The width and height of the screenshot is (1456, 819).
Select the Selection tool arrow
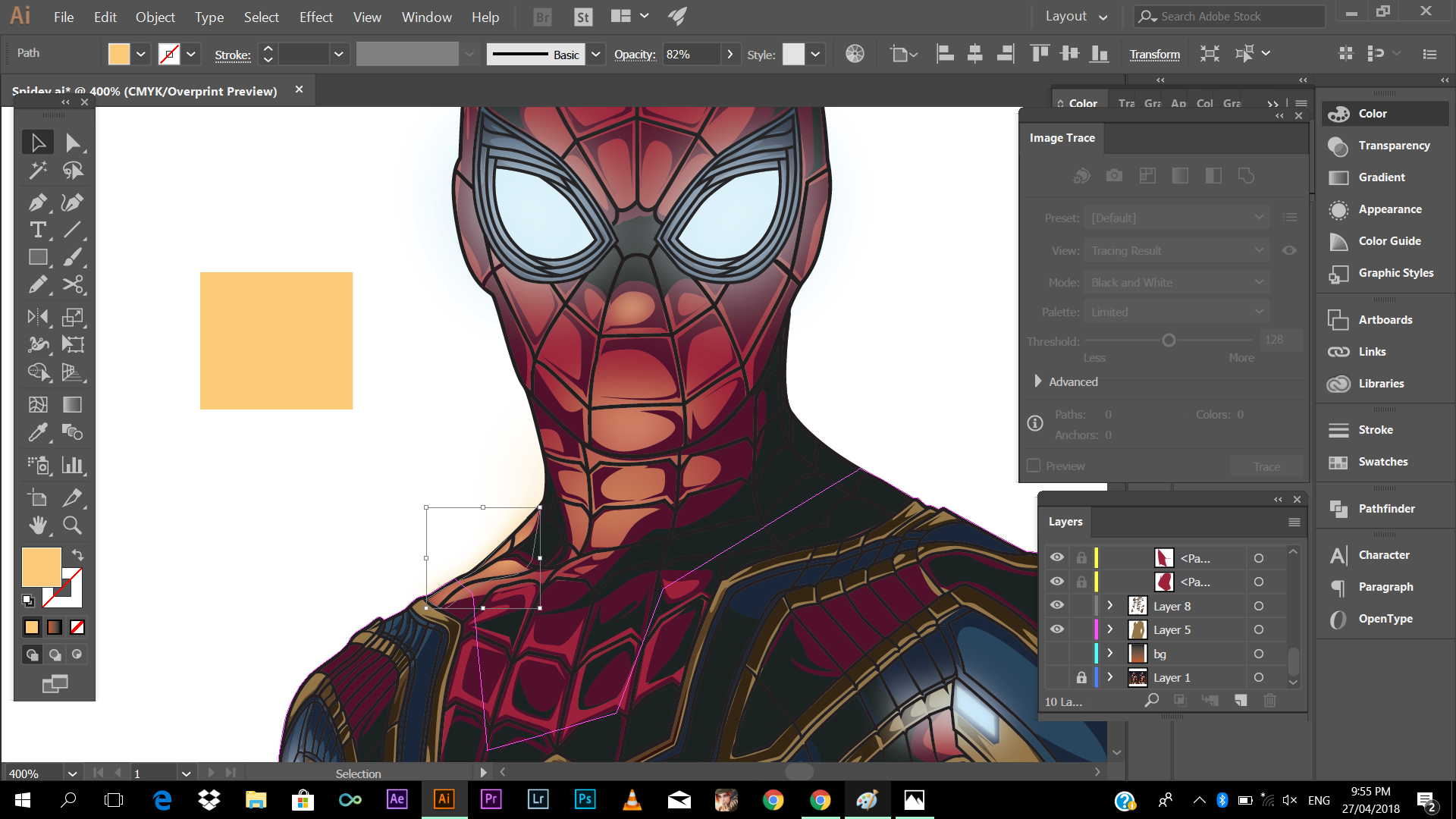click(37, 143)
